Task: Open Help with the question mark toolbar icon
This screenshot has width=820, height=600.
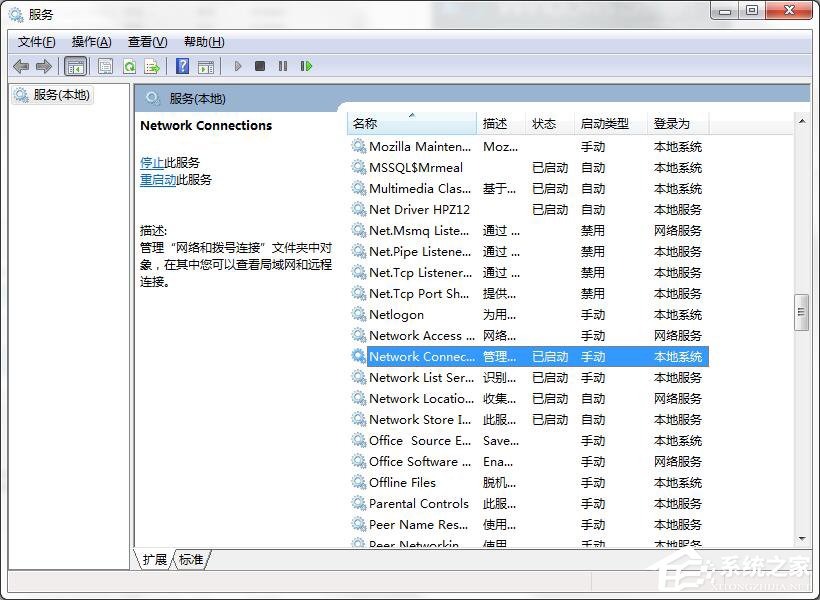Action: click(x=181, y=66)
